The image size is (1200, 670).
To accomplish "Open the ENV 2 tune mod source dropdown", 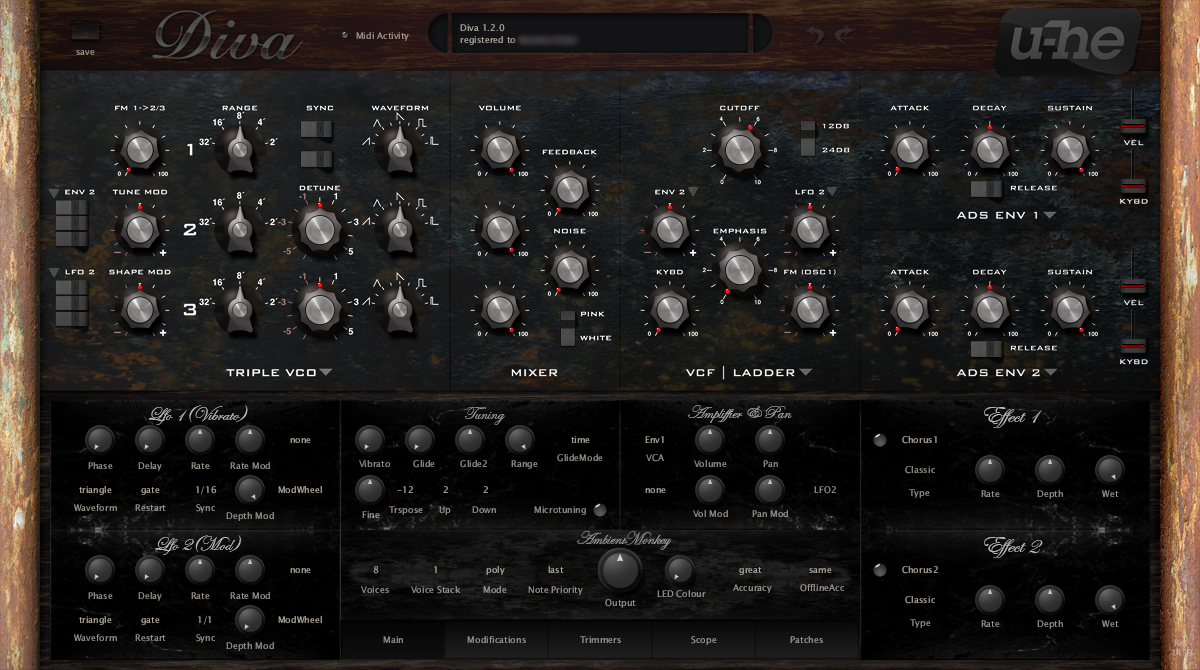I will pyautogui.click(x=54, y=191).
